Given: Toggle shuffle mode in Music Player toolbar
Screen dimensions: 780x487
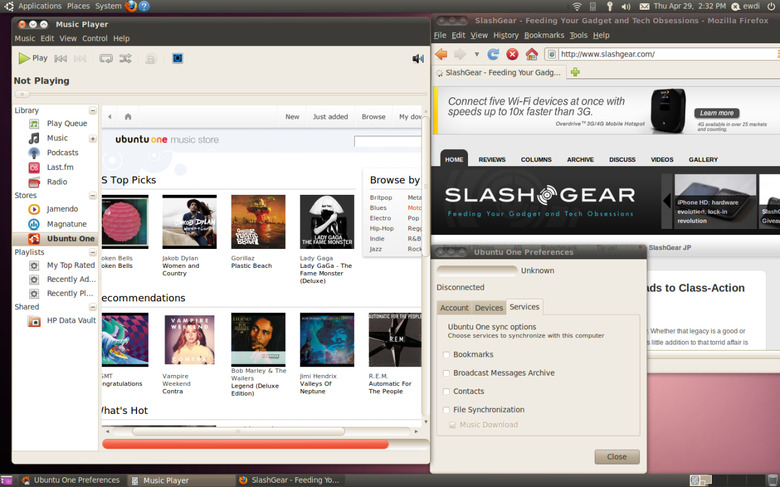Looking at the screenshot, I should coord(125,59).
